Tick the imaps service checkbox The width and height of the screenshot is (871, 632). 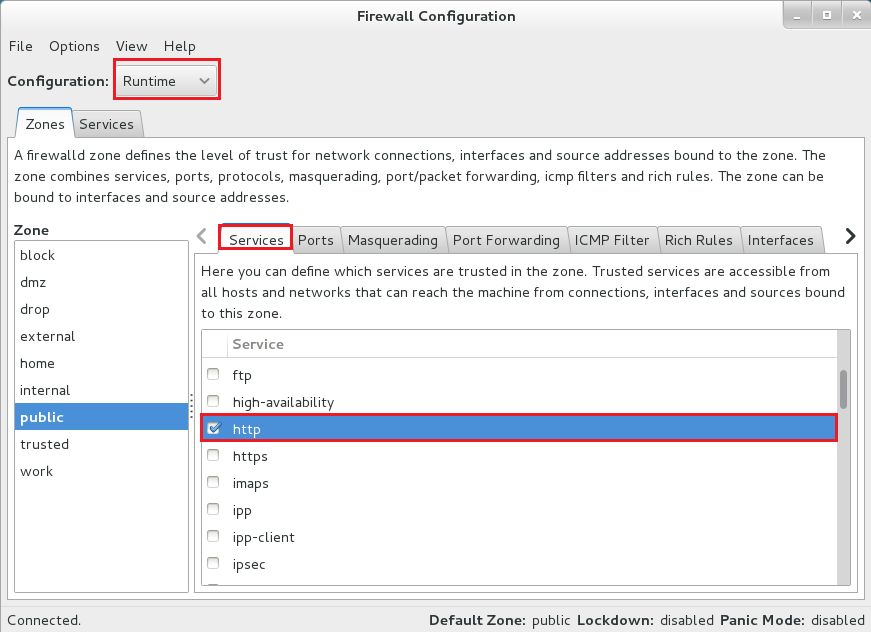[x=213, y=483]
